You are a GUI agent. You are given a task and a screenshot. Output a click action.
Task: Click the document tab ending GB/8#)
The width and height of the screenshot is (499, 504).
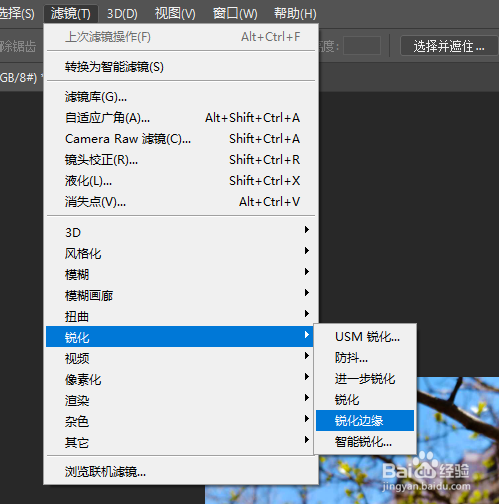(x=20, y=78)
